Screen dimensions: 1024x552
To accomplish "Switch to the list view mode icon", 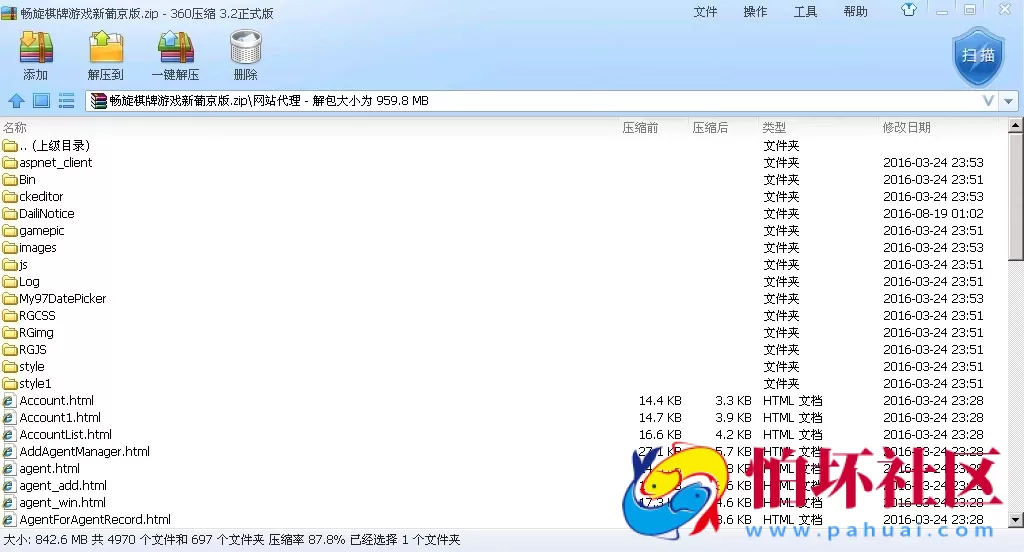I will point(66,101).
